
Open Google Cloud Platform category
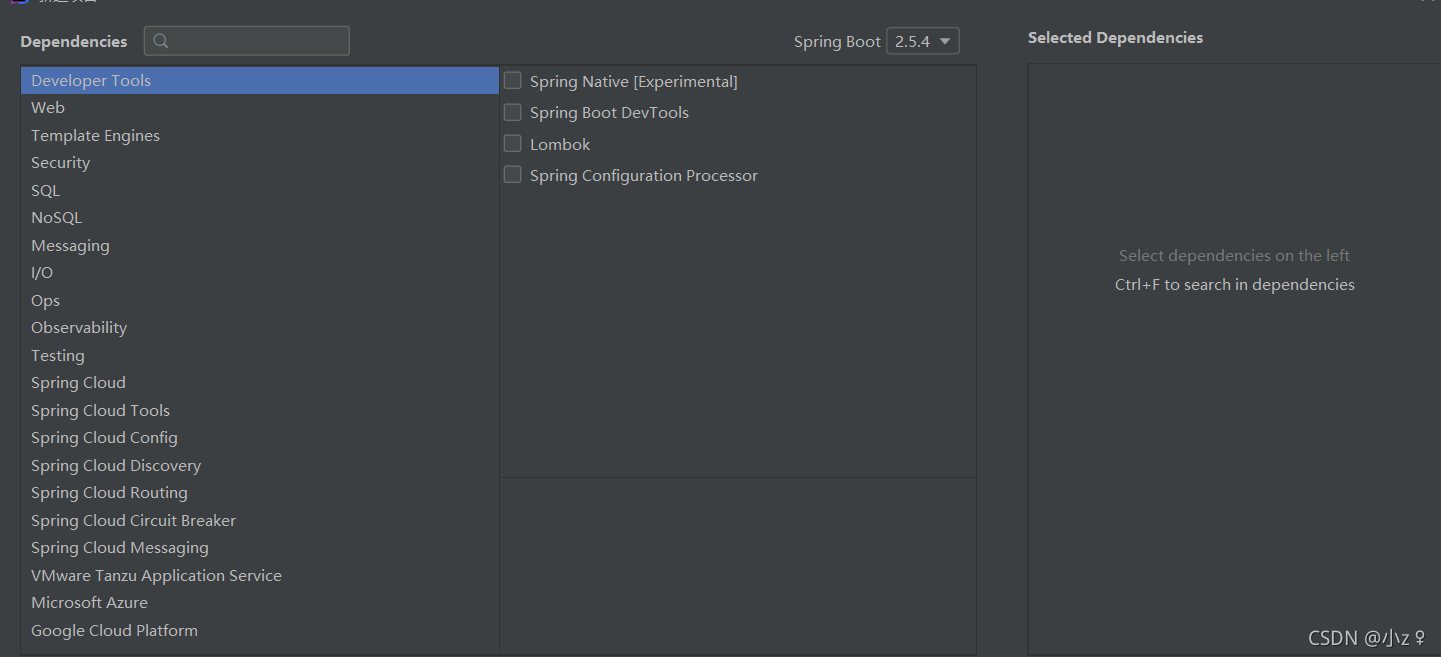click(260, 631)
